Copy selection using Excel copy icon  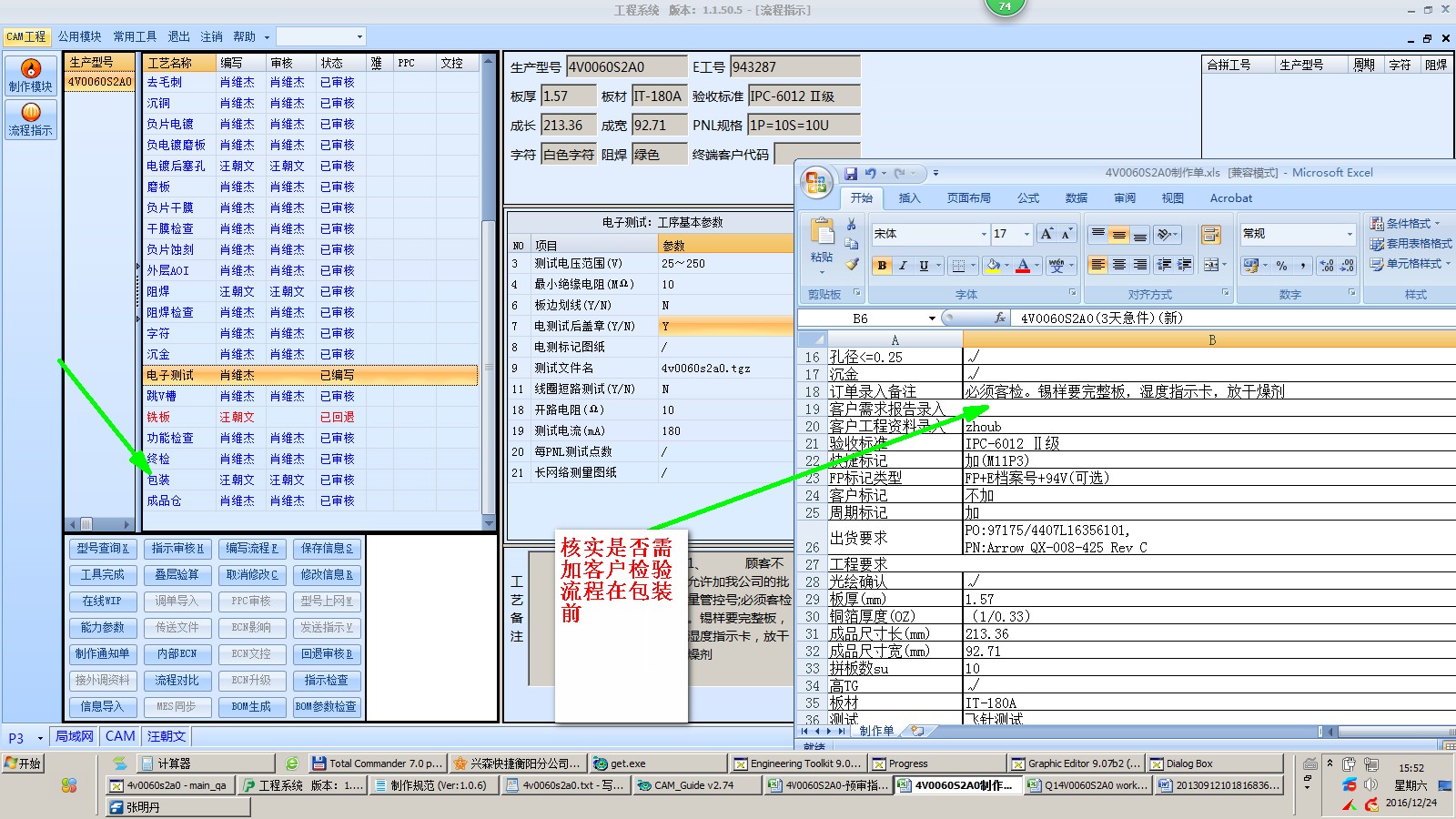(852, 244)
